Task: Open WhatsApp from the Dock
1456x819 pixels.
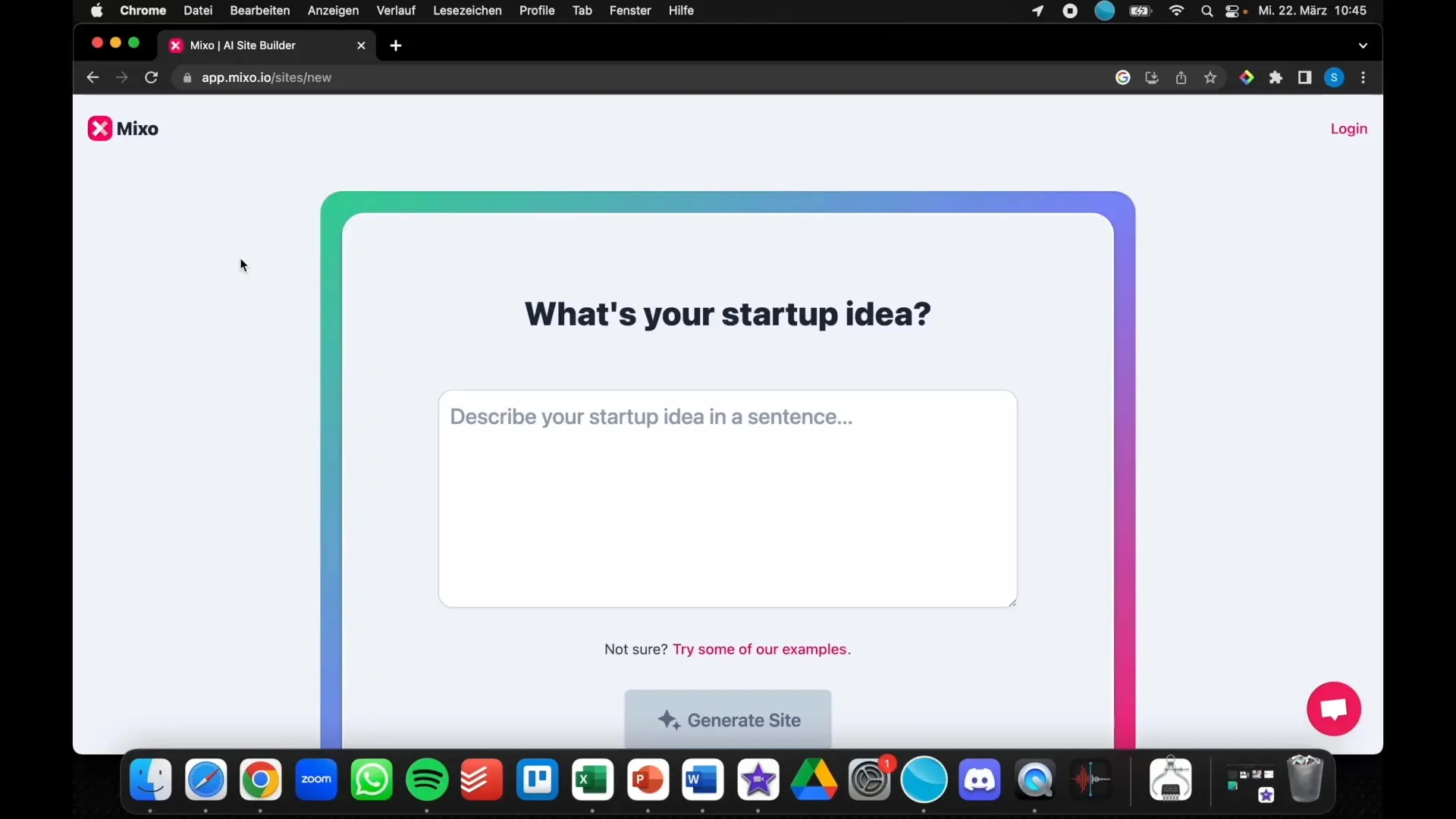Action: tap(372, 780)
